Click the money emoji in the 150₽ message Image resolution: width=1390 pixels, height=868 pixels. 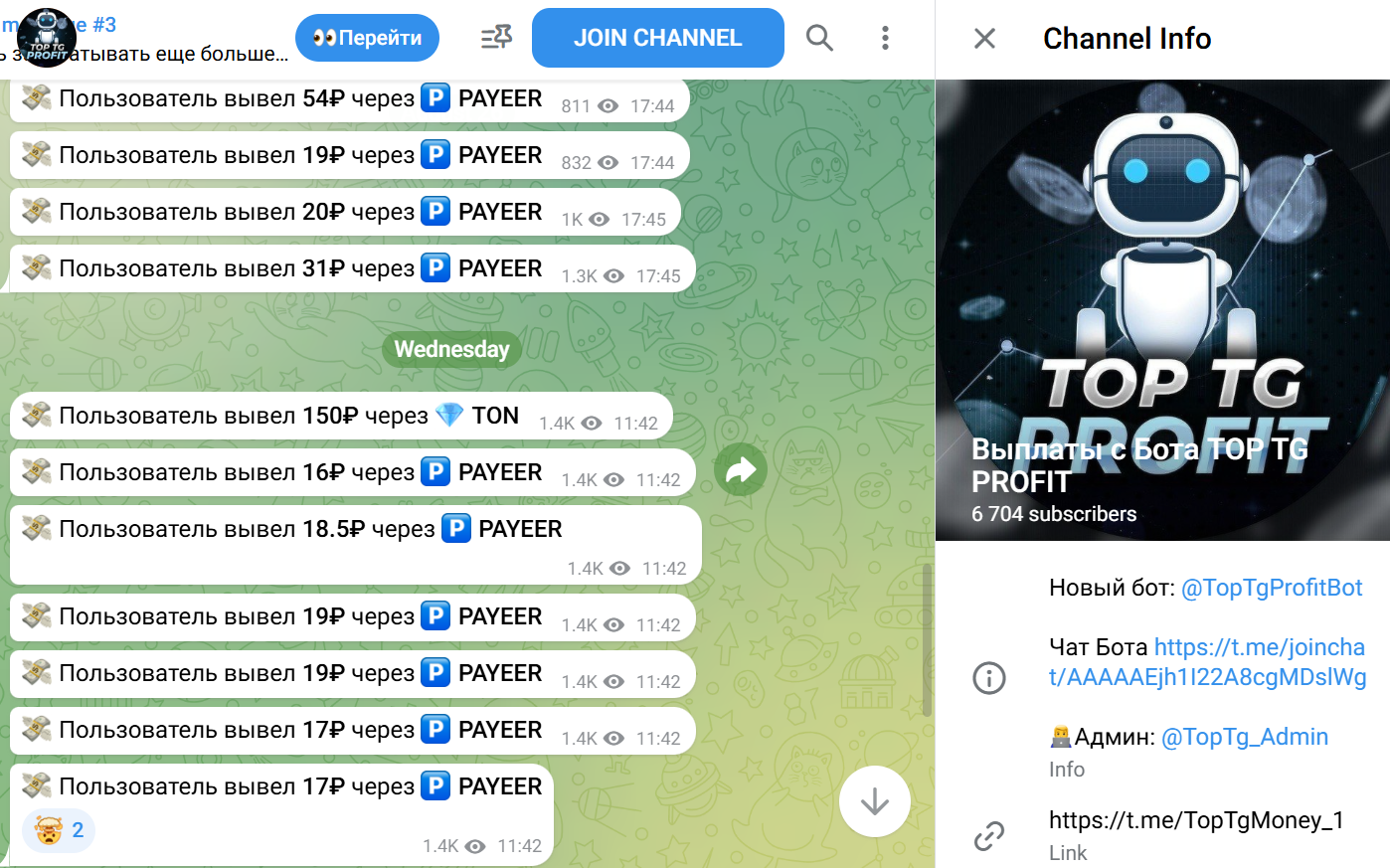click(37, 416)
